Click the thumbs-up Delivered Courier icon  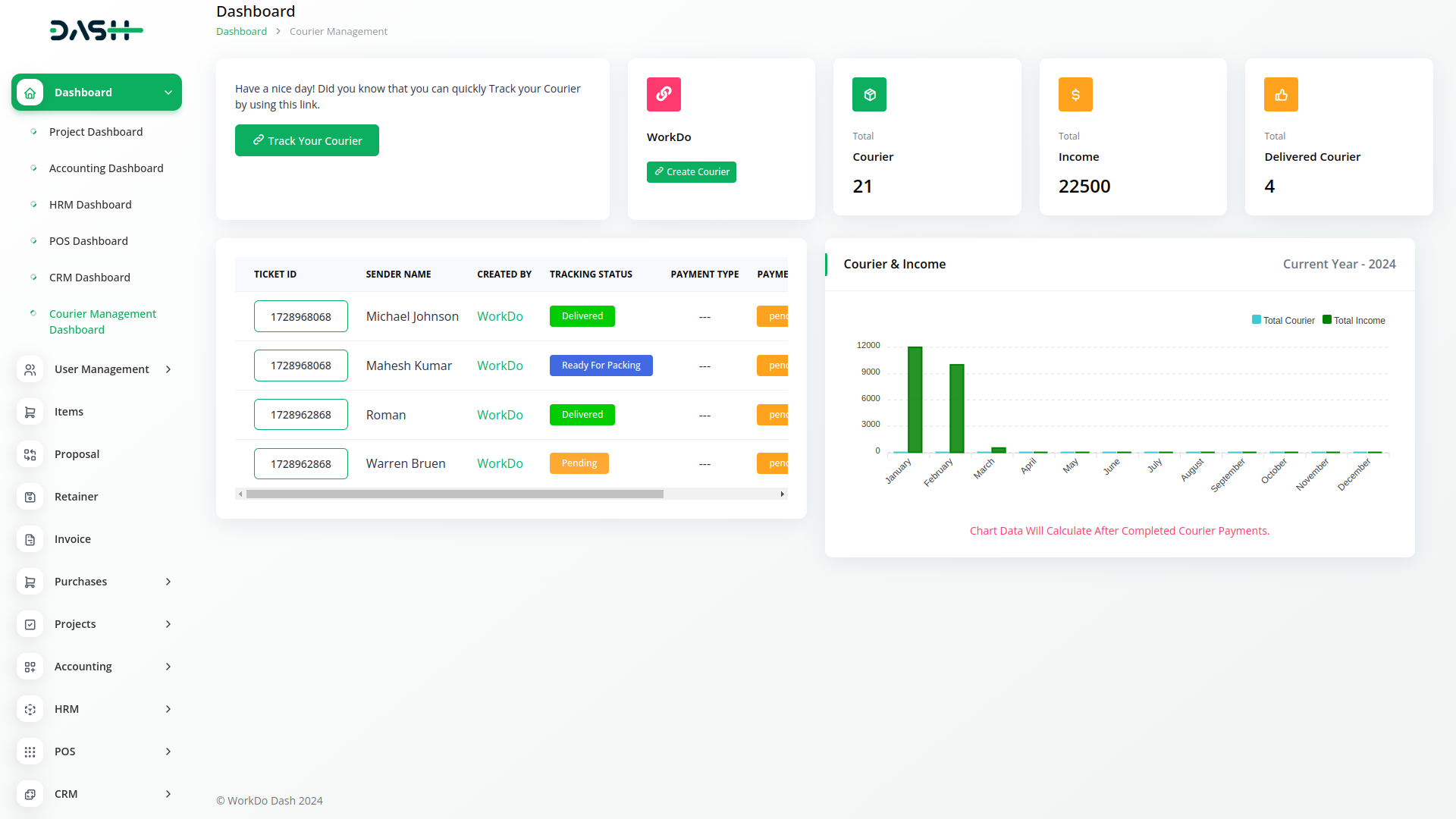pos(1281,94)
